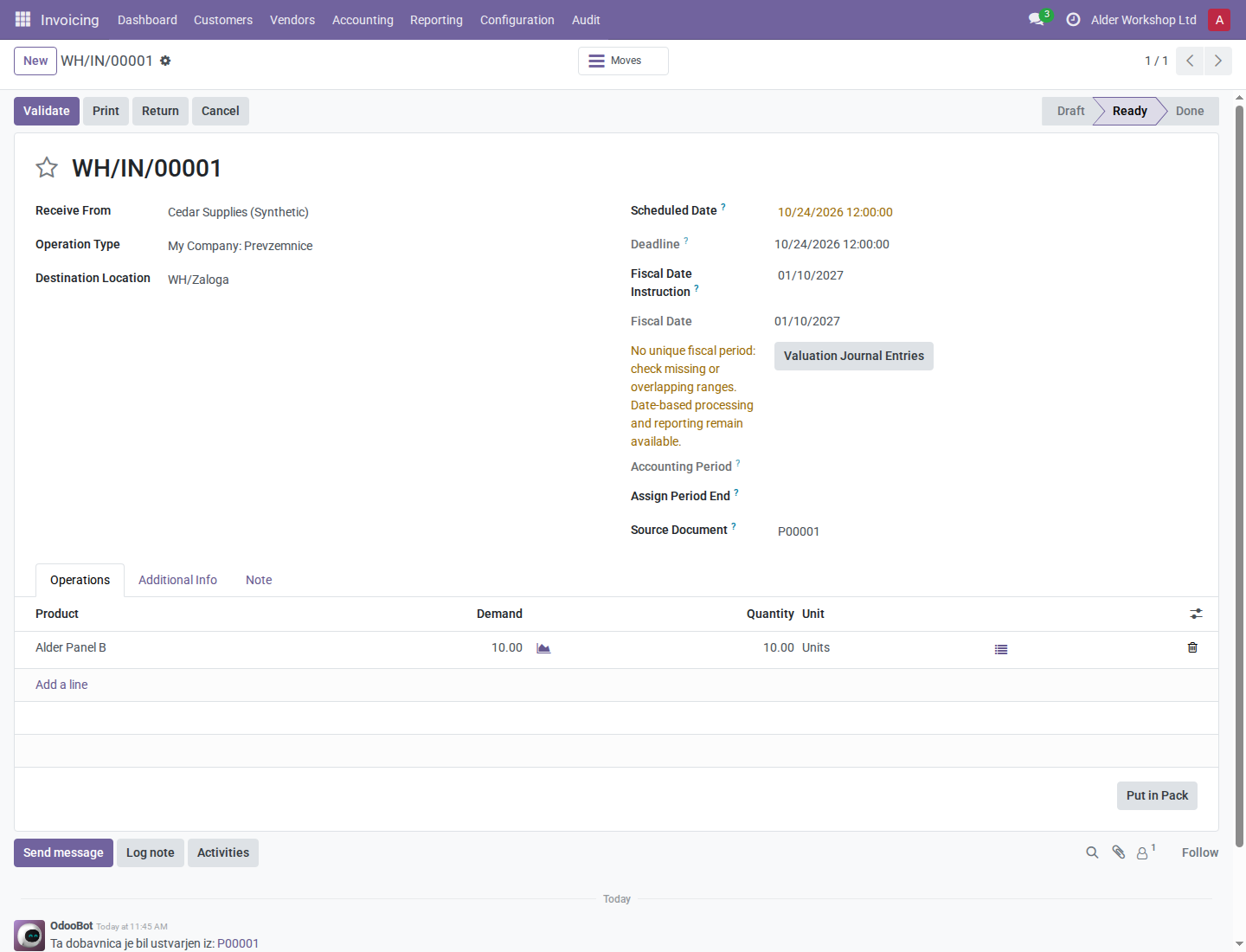1246x952 pixels.
Task: Open Valuation Journal Entries
Action: pyautogui.click(x=854, y=356)
